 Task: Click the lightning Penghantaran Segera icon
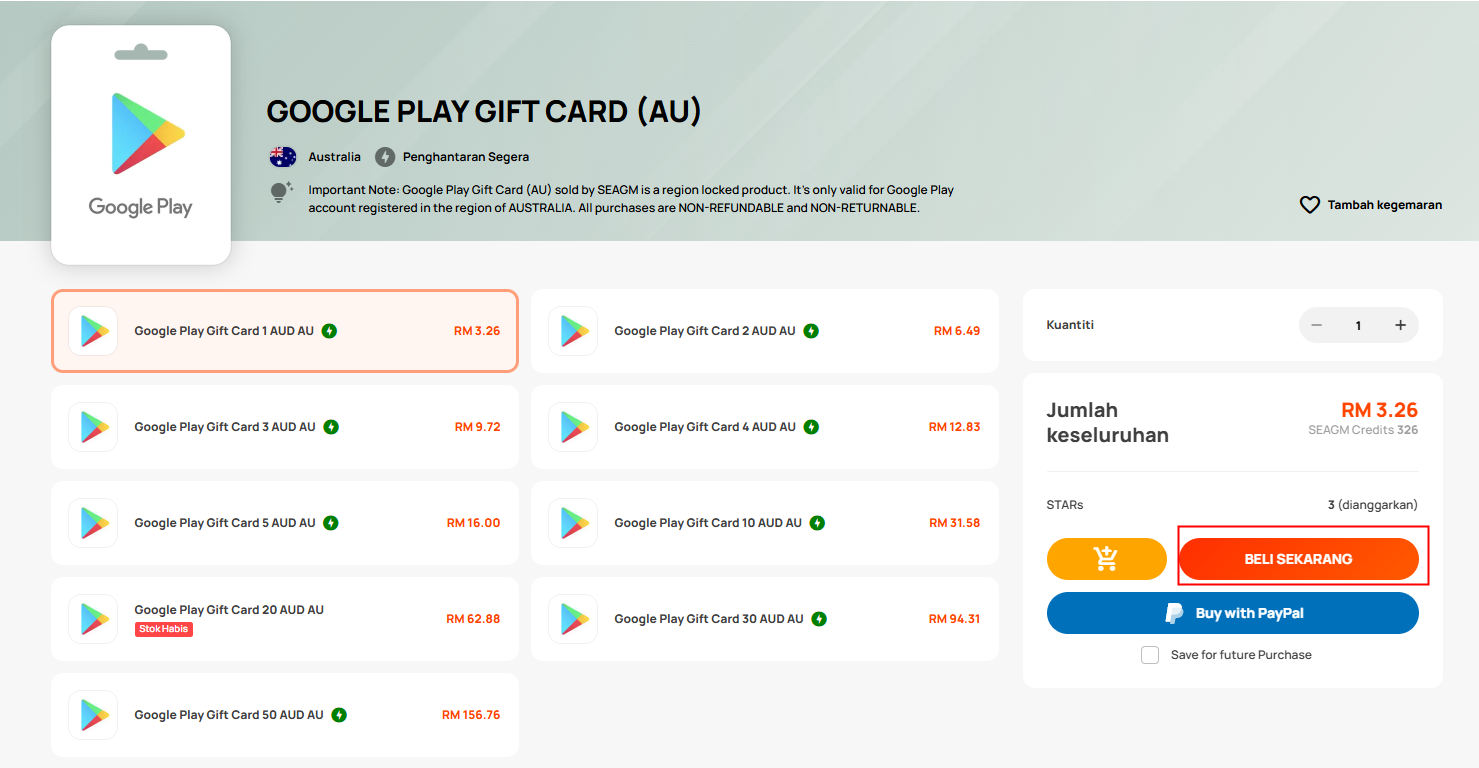click(385, 157)
